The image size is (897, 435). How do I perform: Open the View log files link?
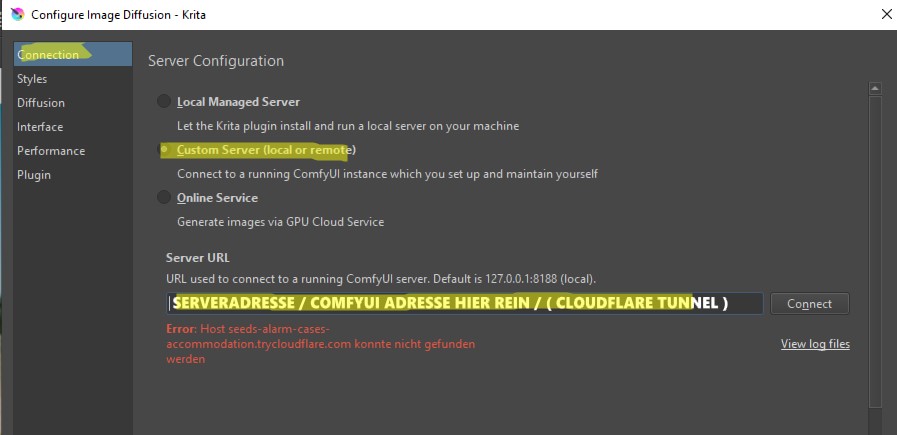coord(815,344)
